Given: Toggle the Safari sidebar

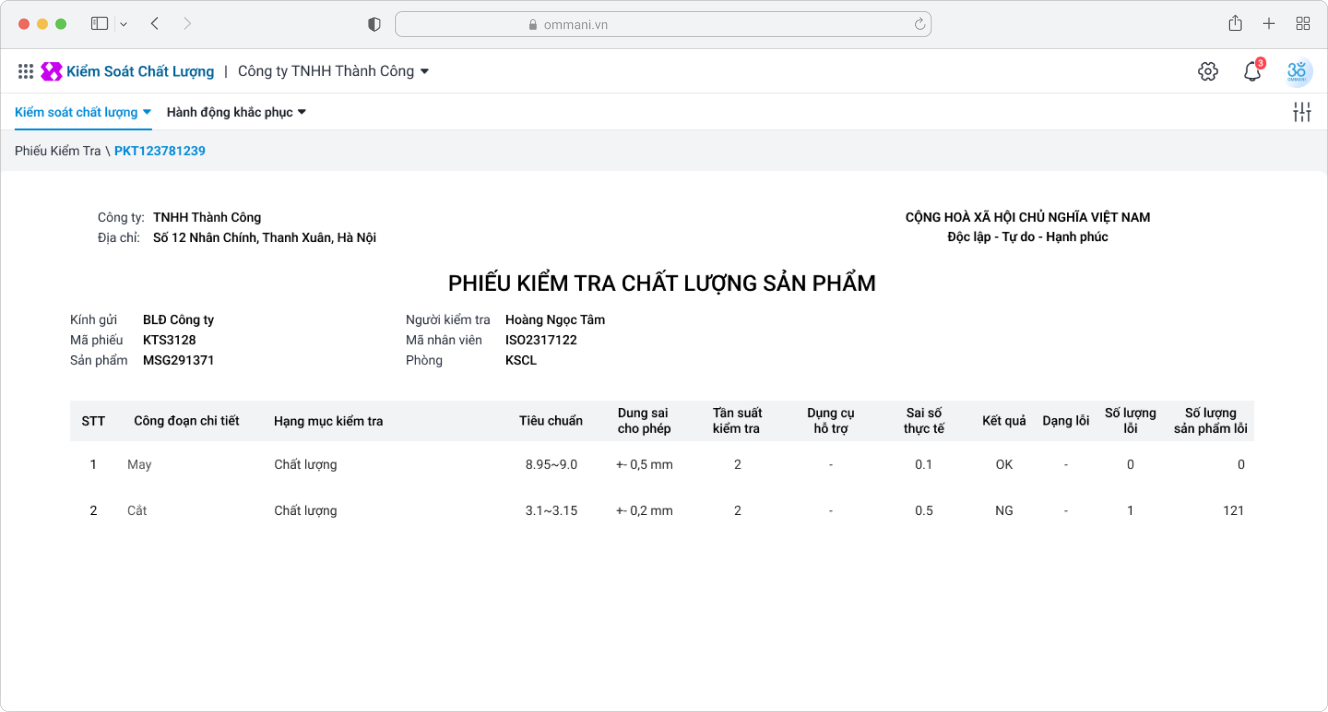Looking at the screenshot, I should coord(99,24).
